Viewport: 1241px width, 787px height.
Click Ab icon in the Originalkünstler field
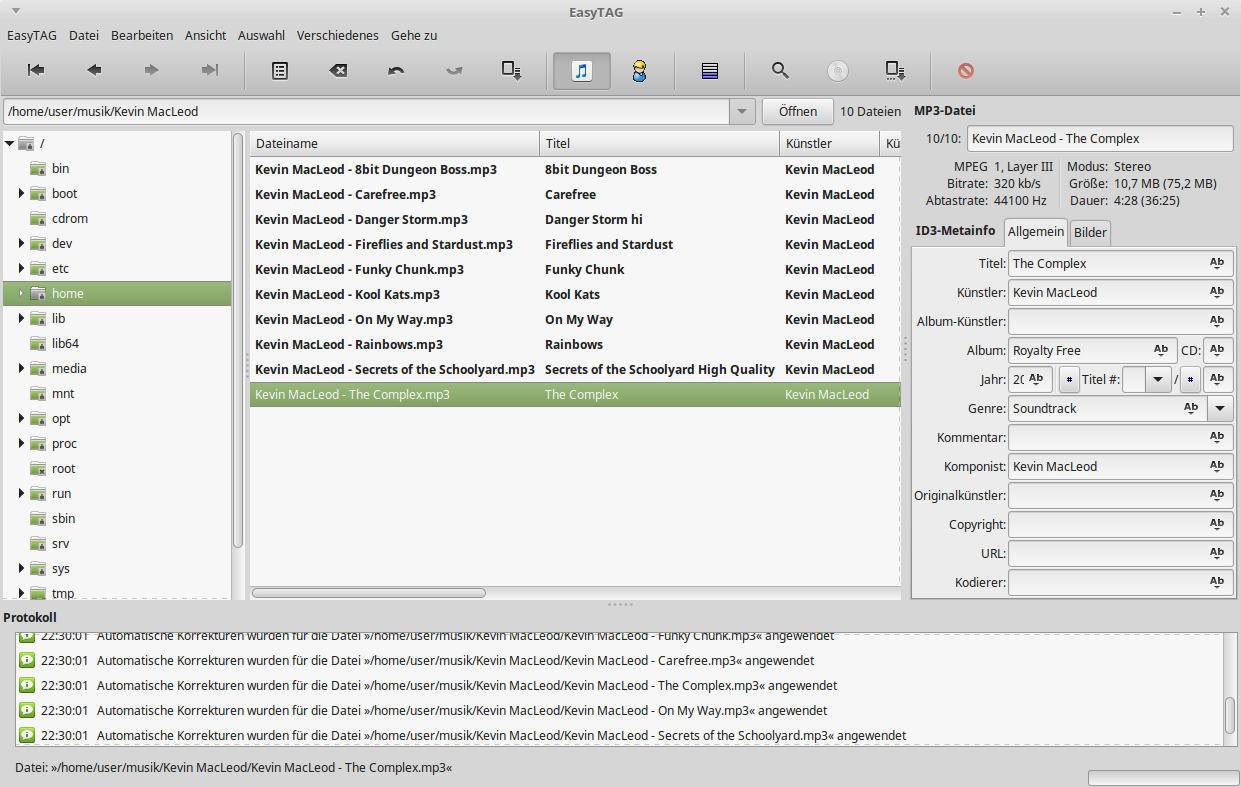[1217, 495]
